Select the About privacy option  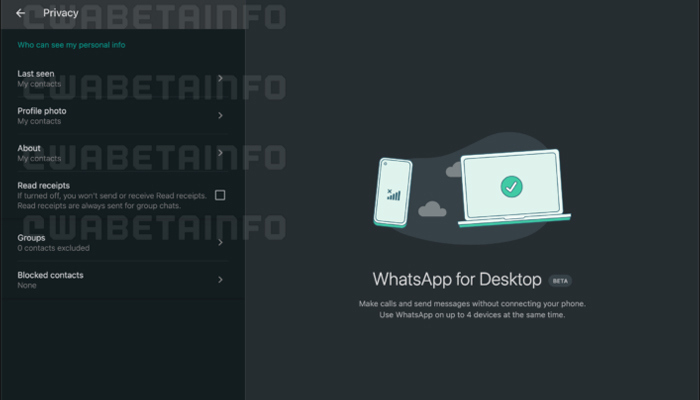coord(122,153)
